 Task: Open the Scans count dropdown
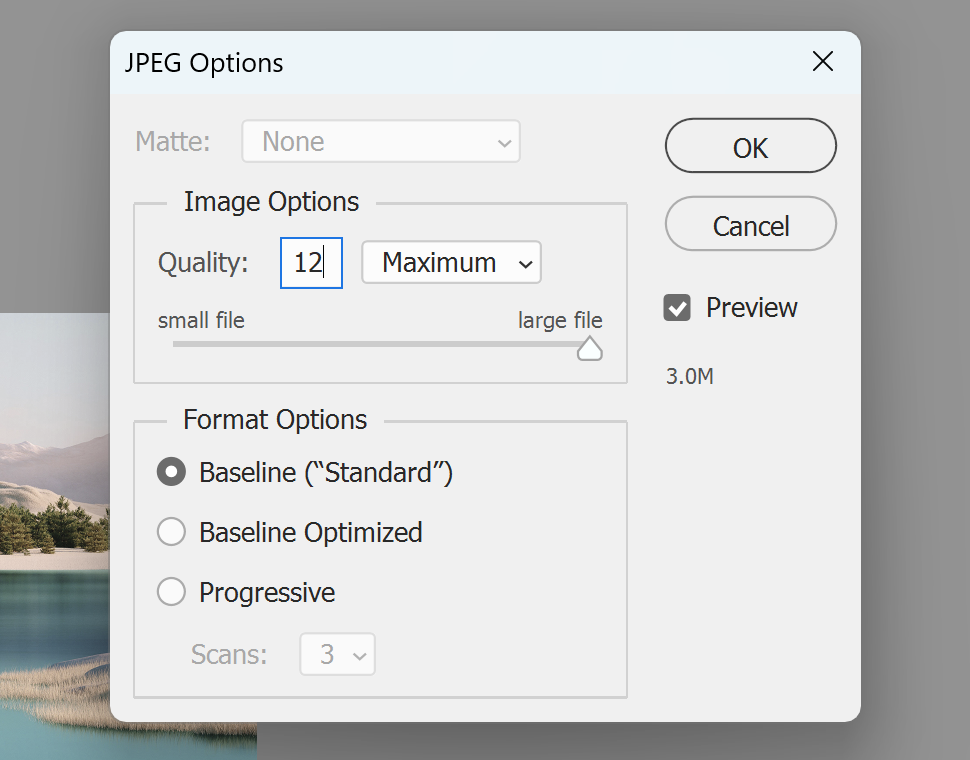point(338,654)
